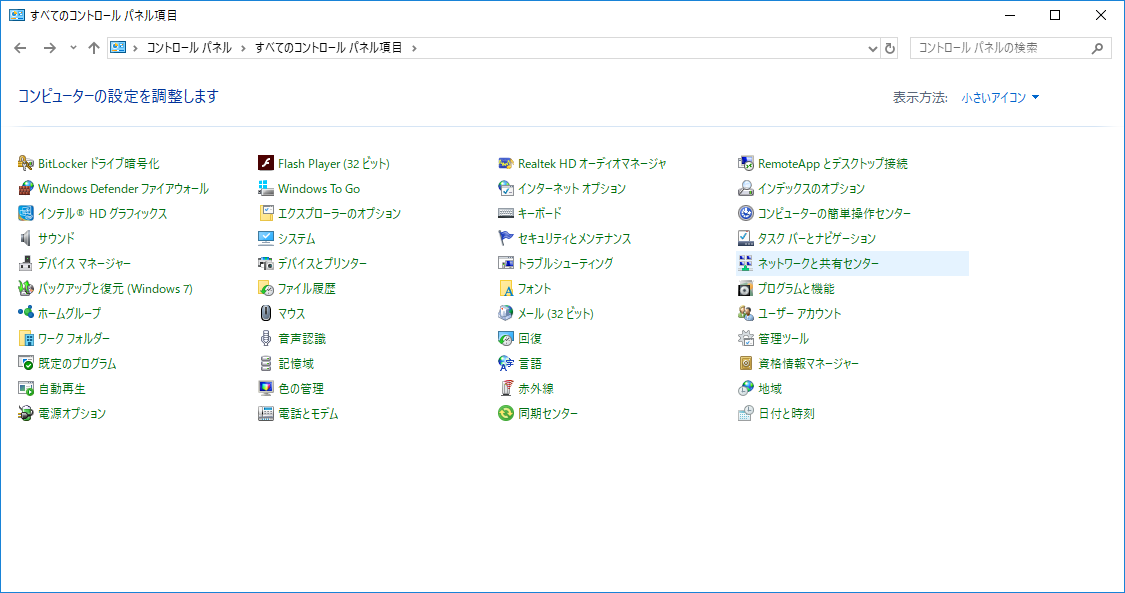
Task: Open the 既定のプログラム link
Action: pos(77,364)
